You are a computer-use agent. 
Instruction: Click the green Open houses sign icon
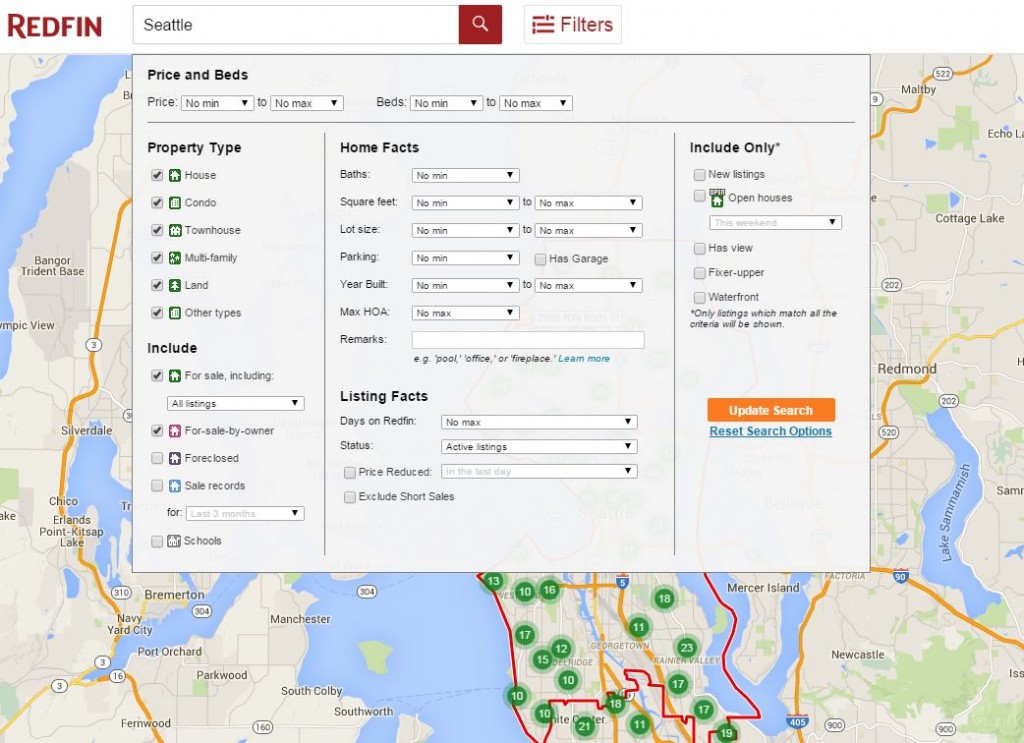[716, 198]
